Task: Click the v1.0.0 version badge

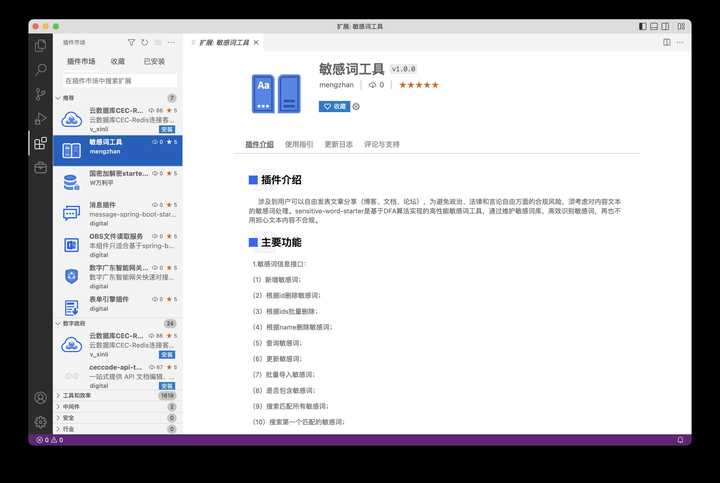Action: click(x=404, y=69)
